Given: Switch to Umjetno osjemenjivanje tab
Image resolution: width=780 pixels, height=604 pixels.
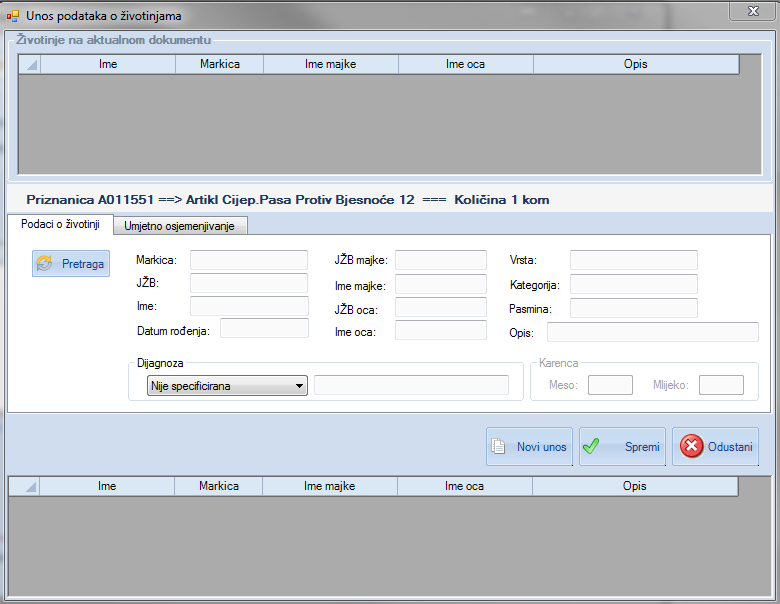Looking at the screenshot, I should click(180, 226).
